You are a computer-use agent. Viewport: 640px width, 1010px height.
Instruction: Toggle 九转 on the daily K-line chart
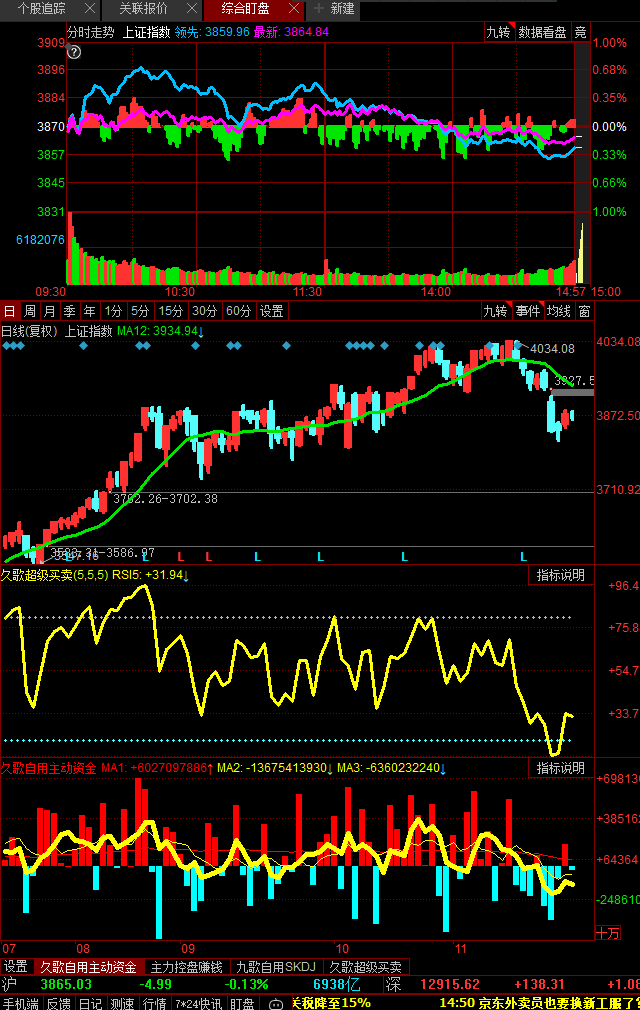(x=496, y=311)
